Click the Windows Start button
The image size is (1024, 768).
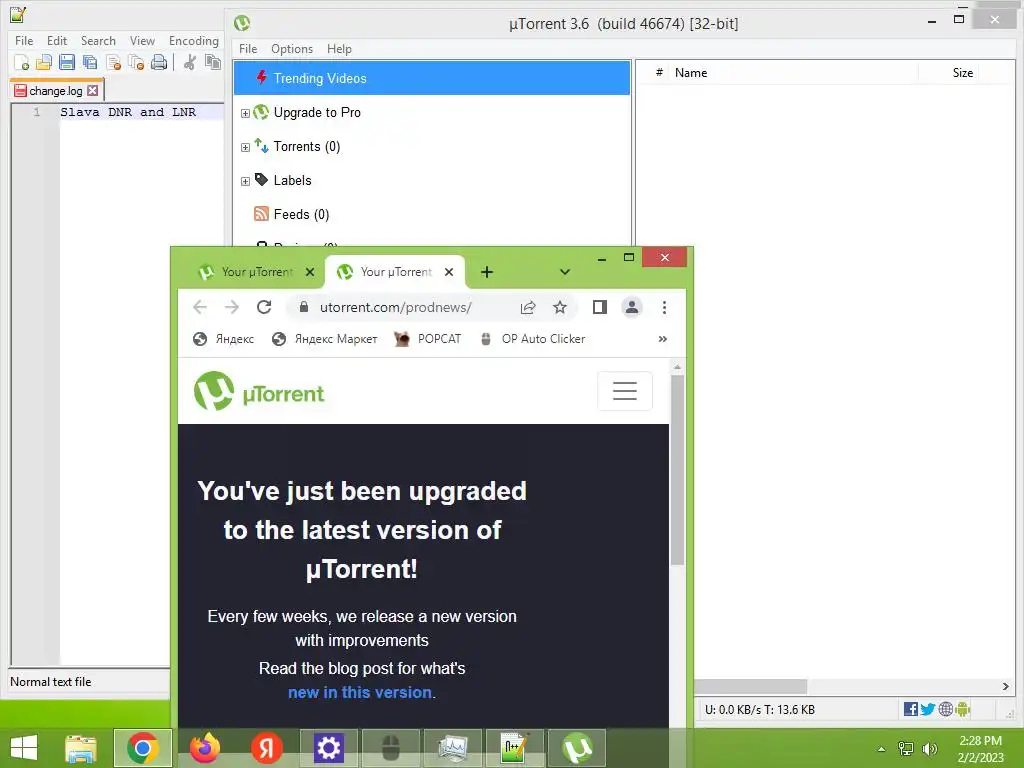click(24, 748)
